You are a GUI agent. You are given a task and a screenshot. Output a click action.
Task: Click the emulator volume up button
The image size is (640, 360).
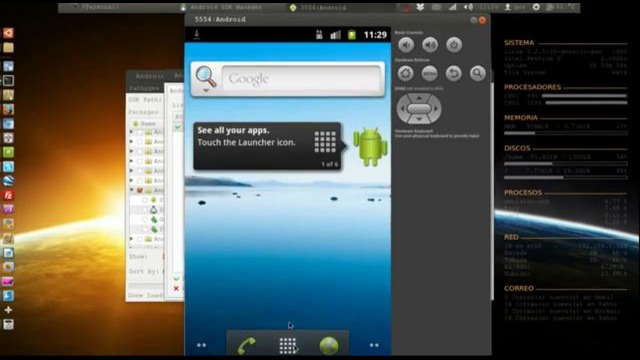point(430,45)
